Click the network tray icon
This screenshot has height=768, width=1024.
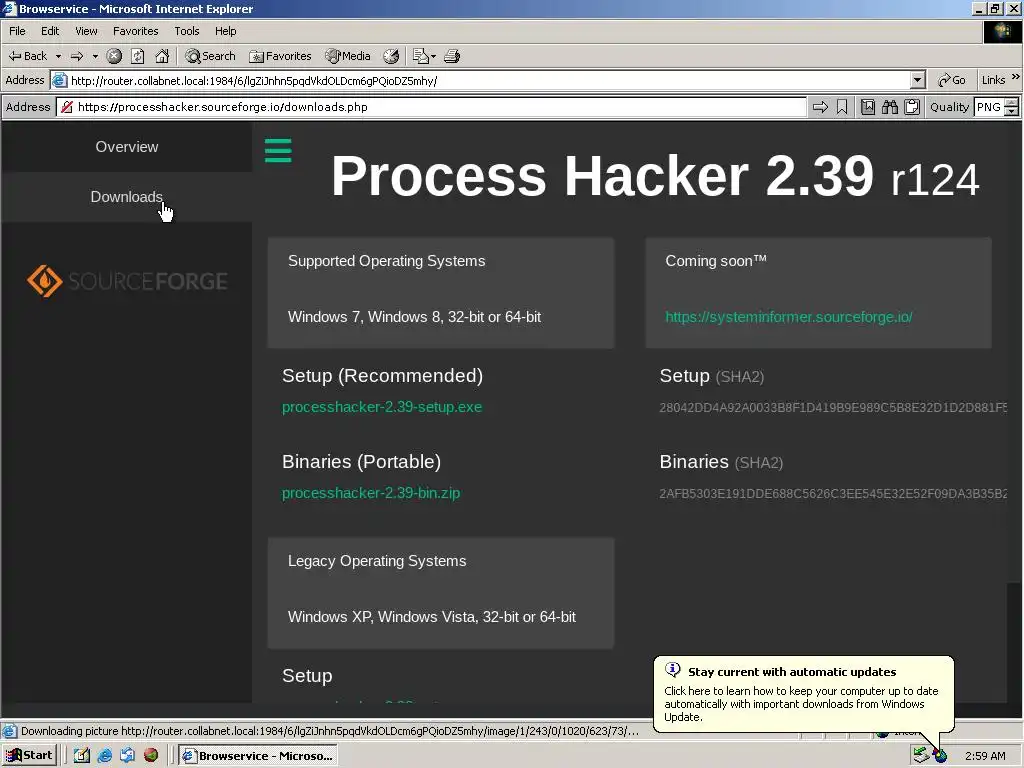(x=921, y=756)
